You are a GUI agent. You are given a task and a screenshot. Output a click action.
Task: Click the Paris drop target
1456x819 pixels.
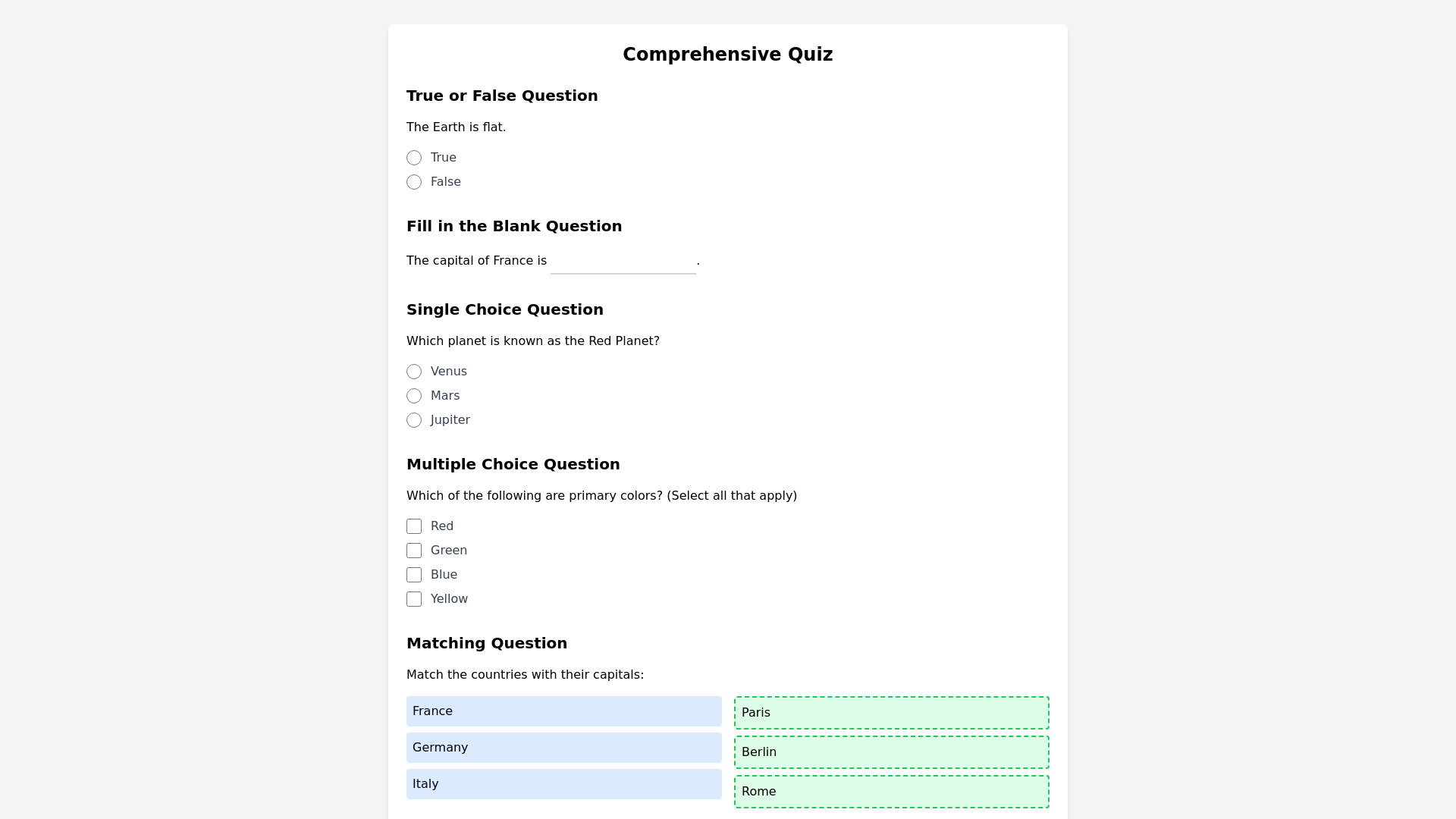892,713
